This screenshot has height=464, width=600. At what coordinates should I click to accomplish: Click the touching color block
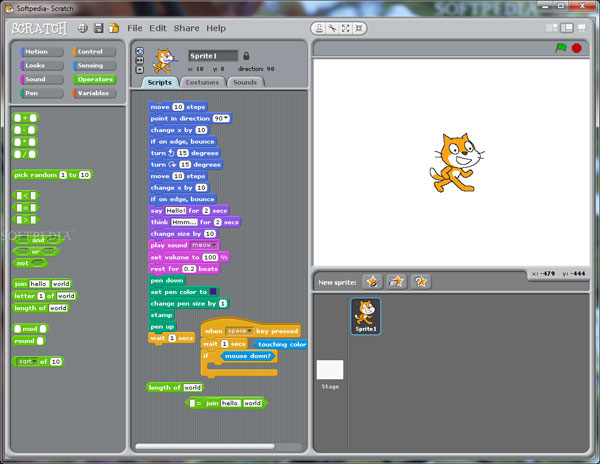(281, 344)
